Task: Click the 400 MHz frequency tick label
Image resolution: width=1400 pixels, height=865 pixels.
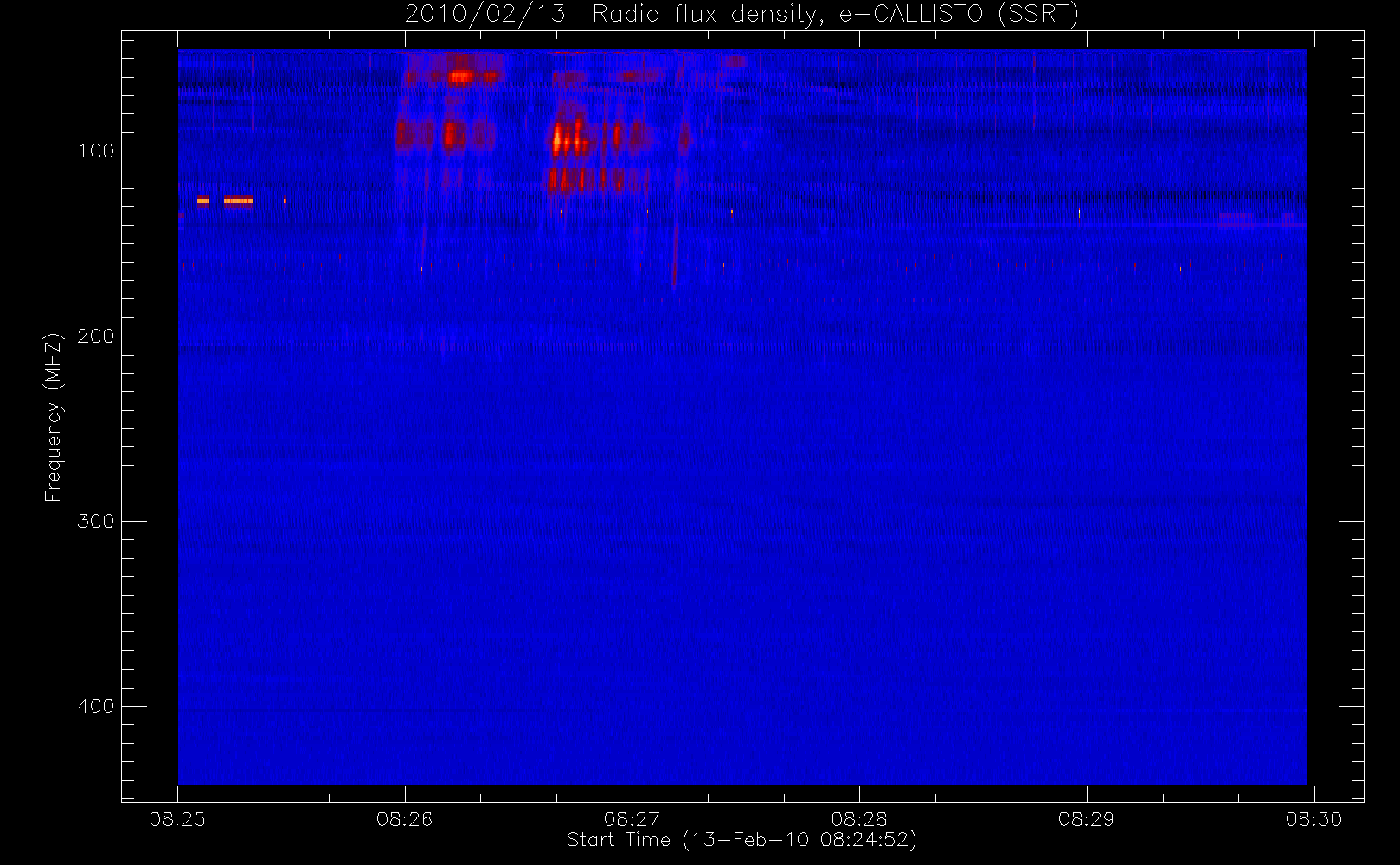Action: tap(95, 707)
